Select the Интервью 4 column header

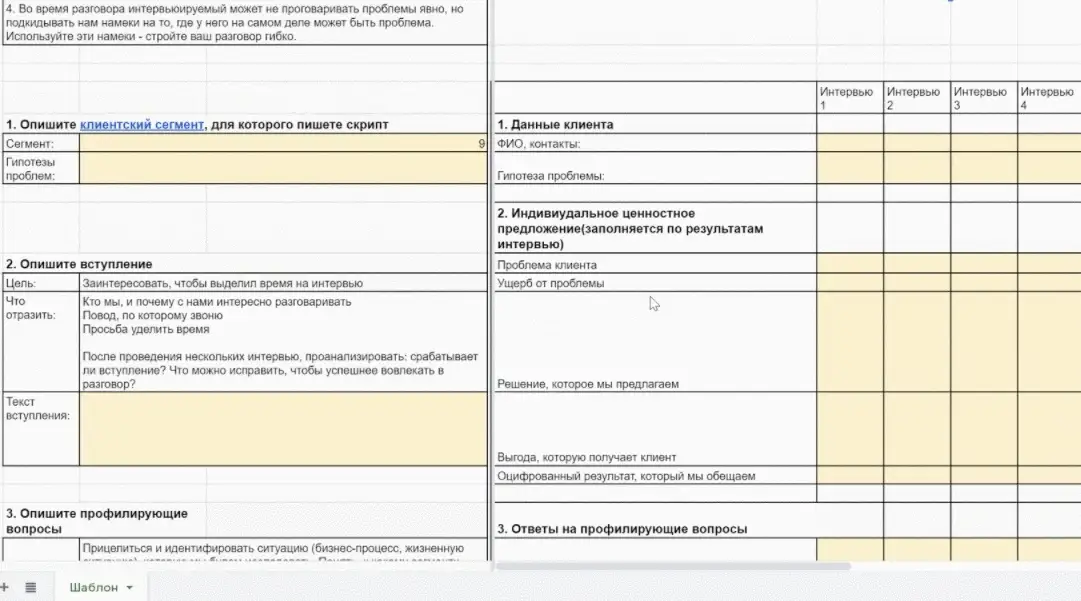1049,98
